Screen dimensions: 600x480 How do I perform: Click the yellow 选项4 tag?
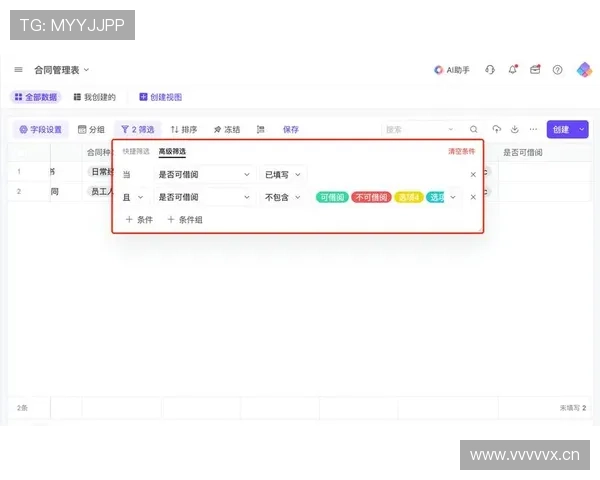click(x=409, y=198)
